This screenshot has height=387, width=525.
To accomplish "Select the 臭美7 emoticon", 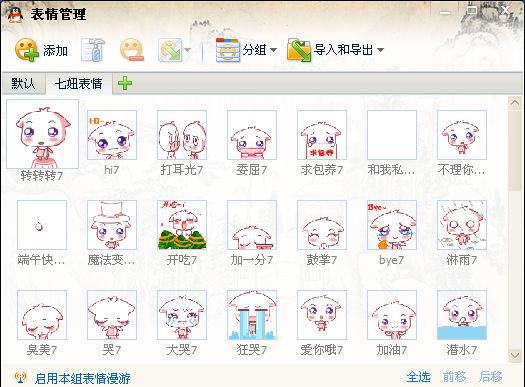I will coord(42,315).
